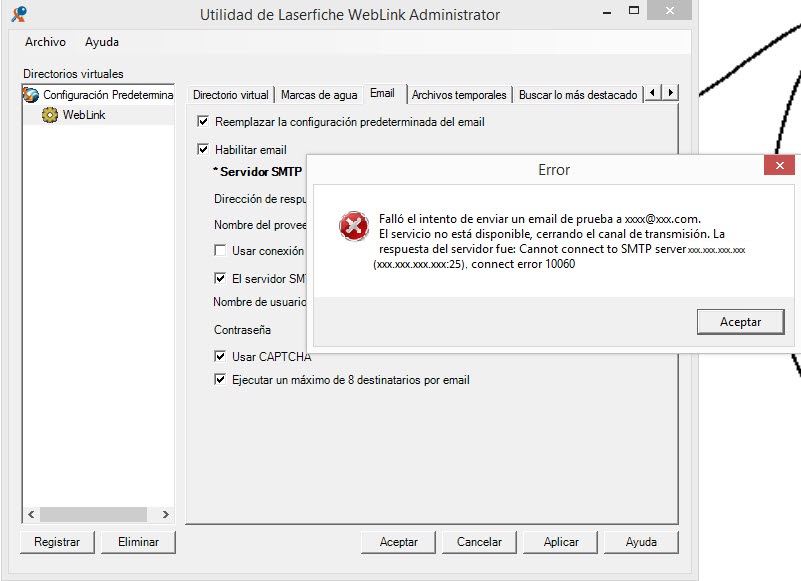
Task: Close the Error dialog with red X
Action: (x=778, y=166)
